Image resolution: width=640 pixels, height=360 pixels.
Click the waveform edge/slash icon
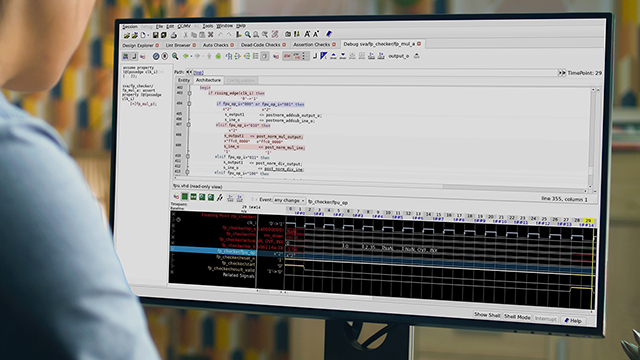point(220,198)
